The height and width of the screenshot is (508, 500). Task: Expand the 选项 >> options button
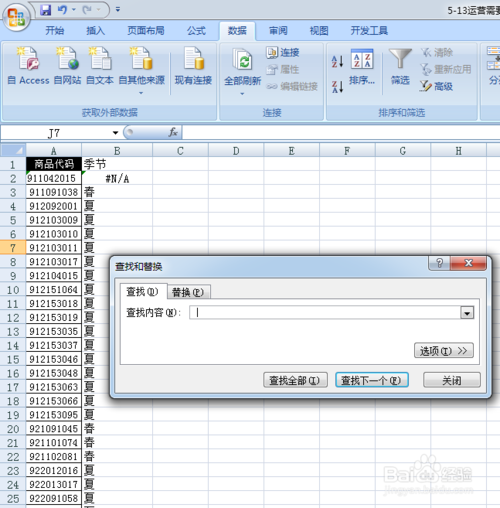pyautogui.click(x=444, y=350)
